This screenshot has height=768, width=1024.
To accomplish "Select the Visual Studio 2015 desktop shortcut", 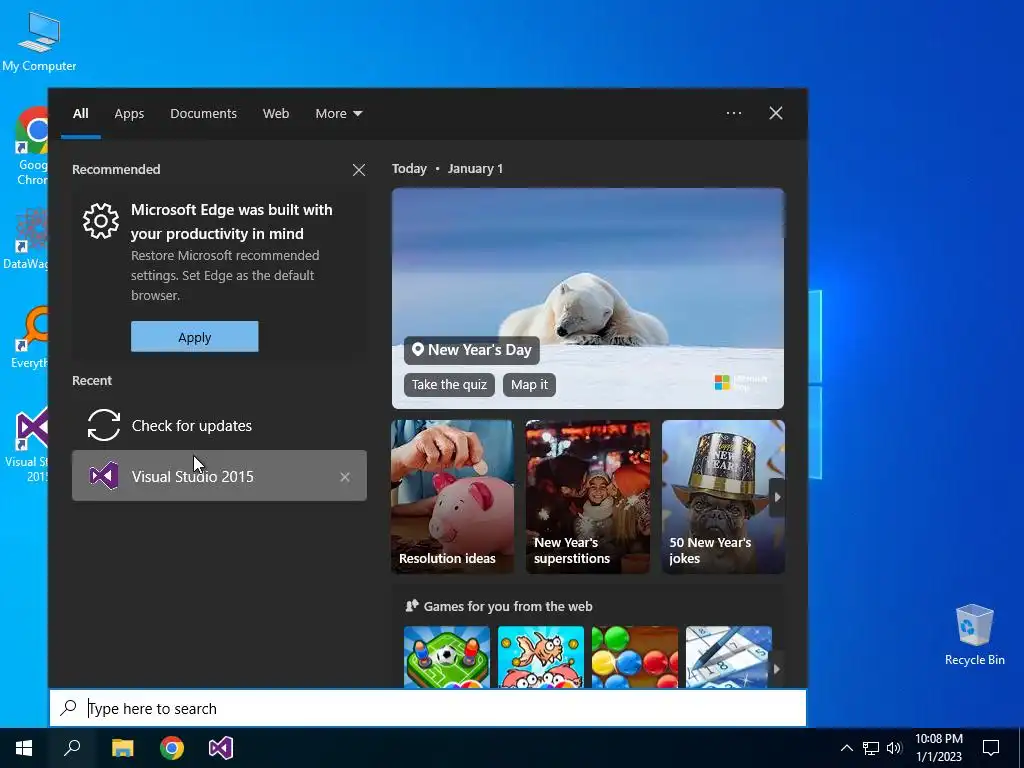I will click(x=26, y=445).
